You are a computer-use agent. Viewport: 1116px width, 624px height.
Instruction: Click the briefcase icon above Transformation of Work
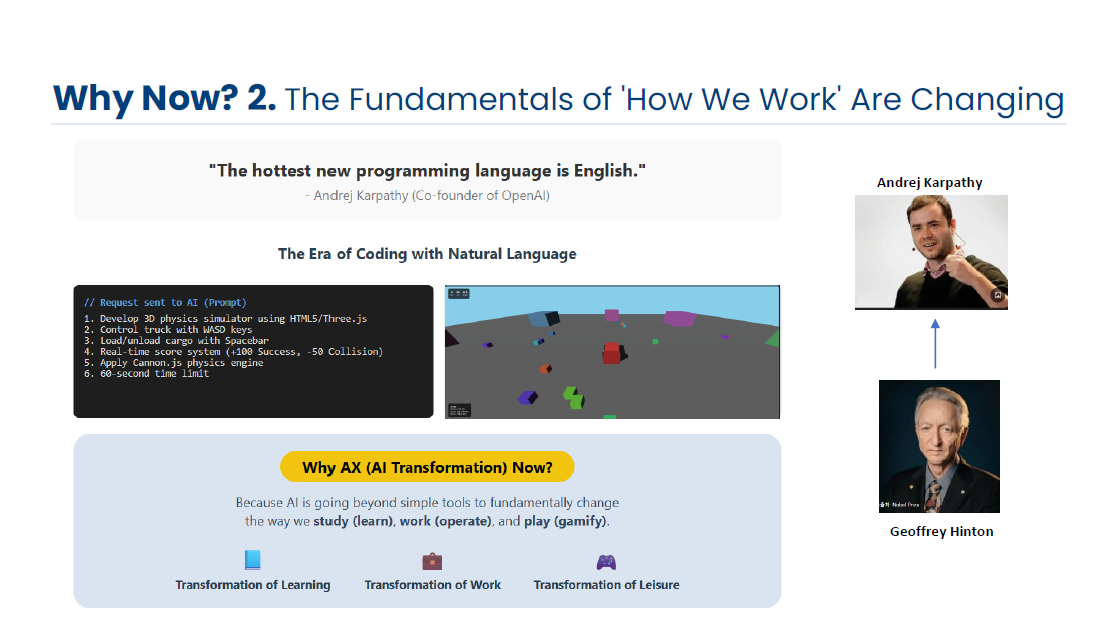point(432,561)
